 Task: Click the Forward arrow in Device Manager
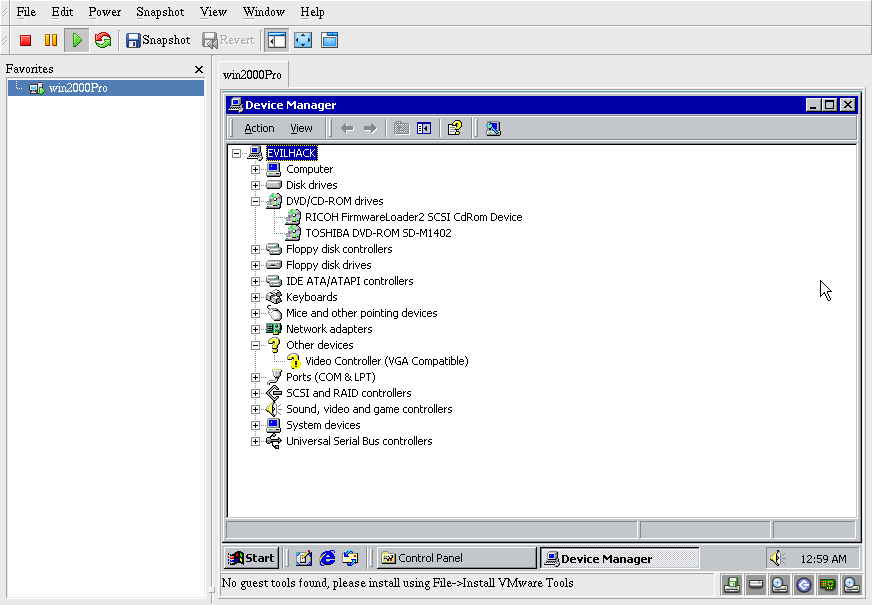[x=370, y=128]
